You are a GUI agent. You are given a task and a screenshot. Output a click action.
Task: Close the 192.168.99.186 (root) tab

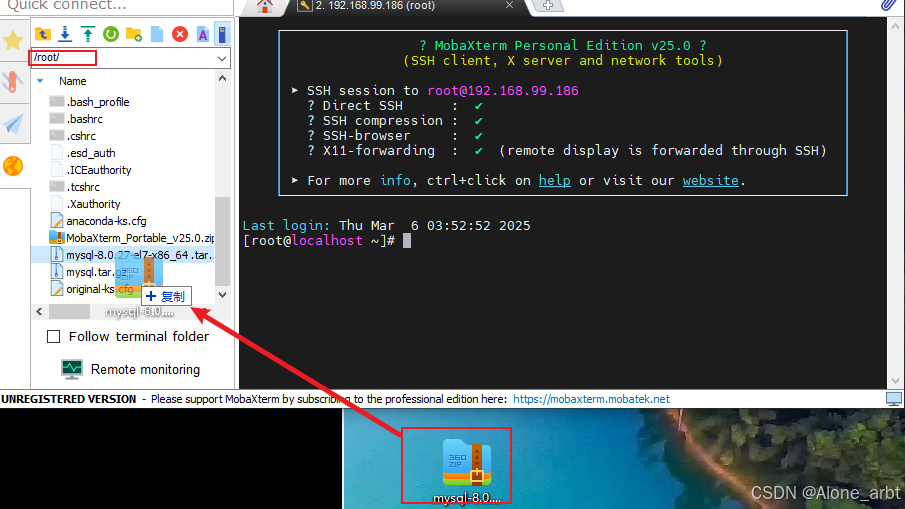(x=509, y=5)
